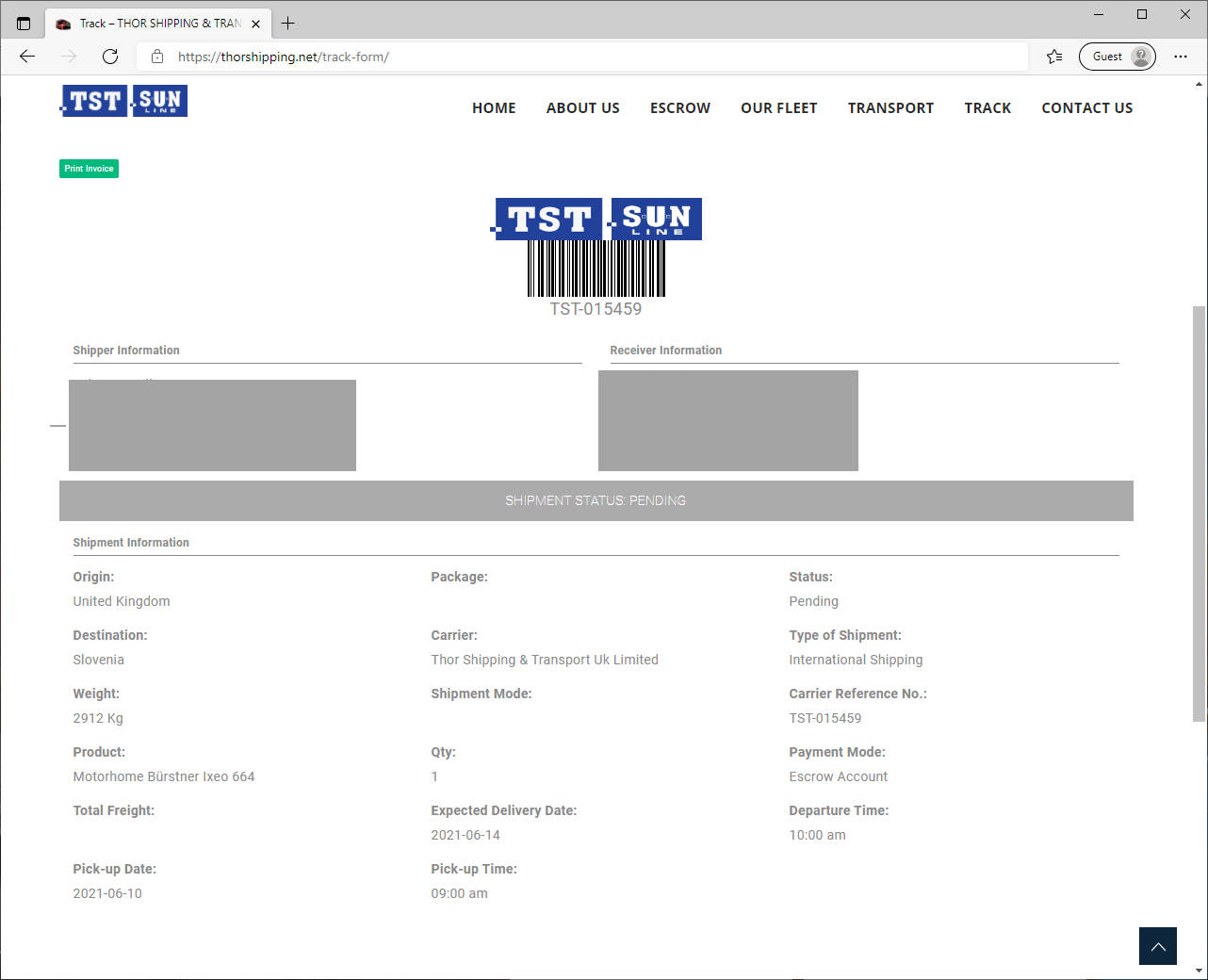
Task: Click the Guest profile button
Action: [1117, 57]
